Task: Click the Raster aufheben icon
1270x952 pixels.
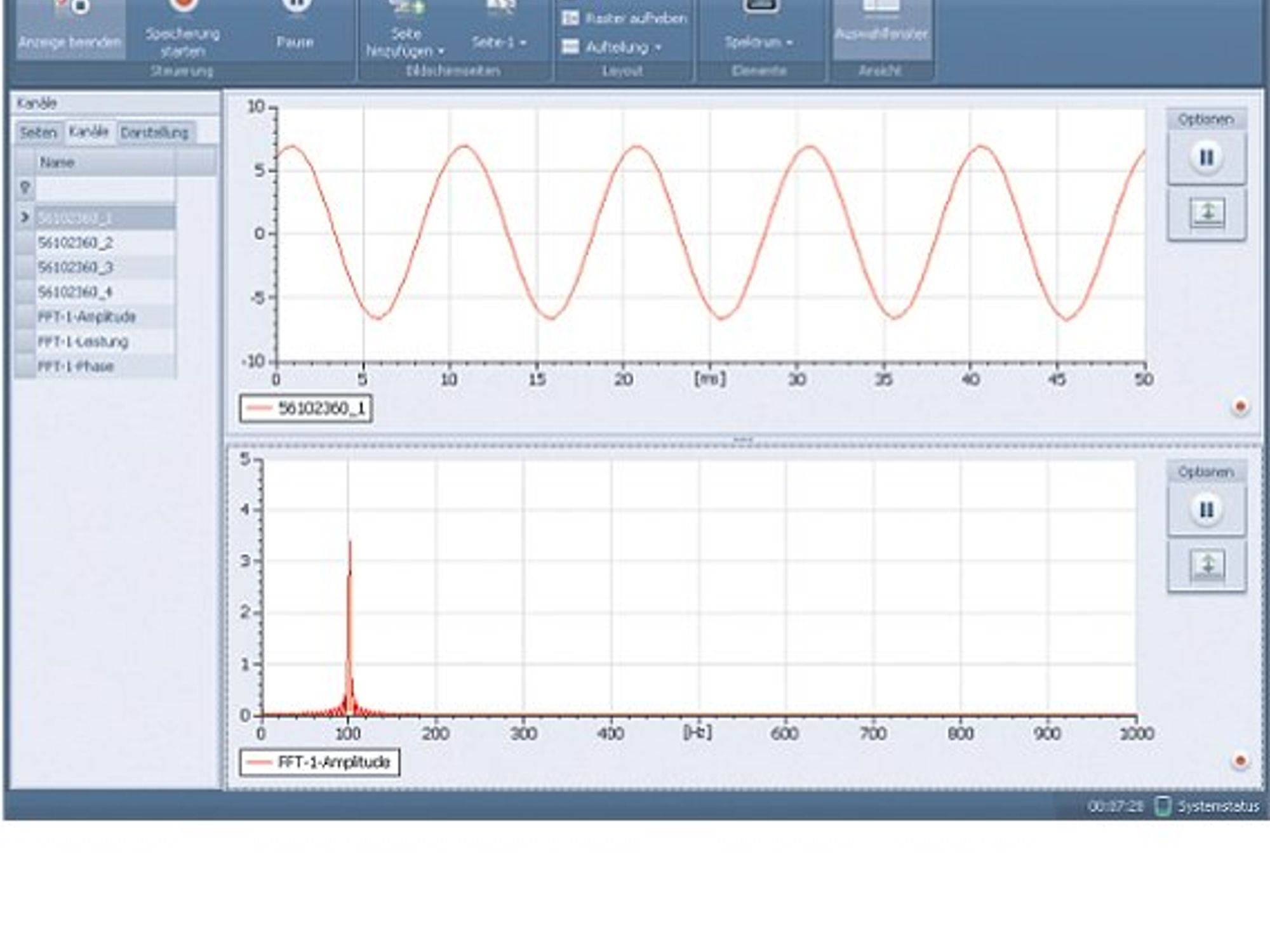Action: [570, 18]
